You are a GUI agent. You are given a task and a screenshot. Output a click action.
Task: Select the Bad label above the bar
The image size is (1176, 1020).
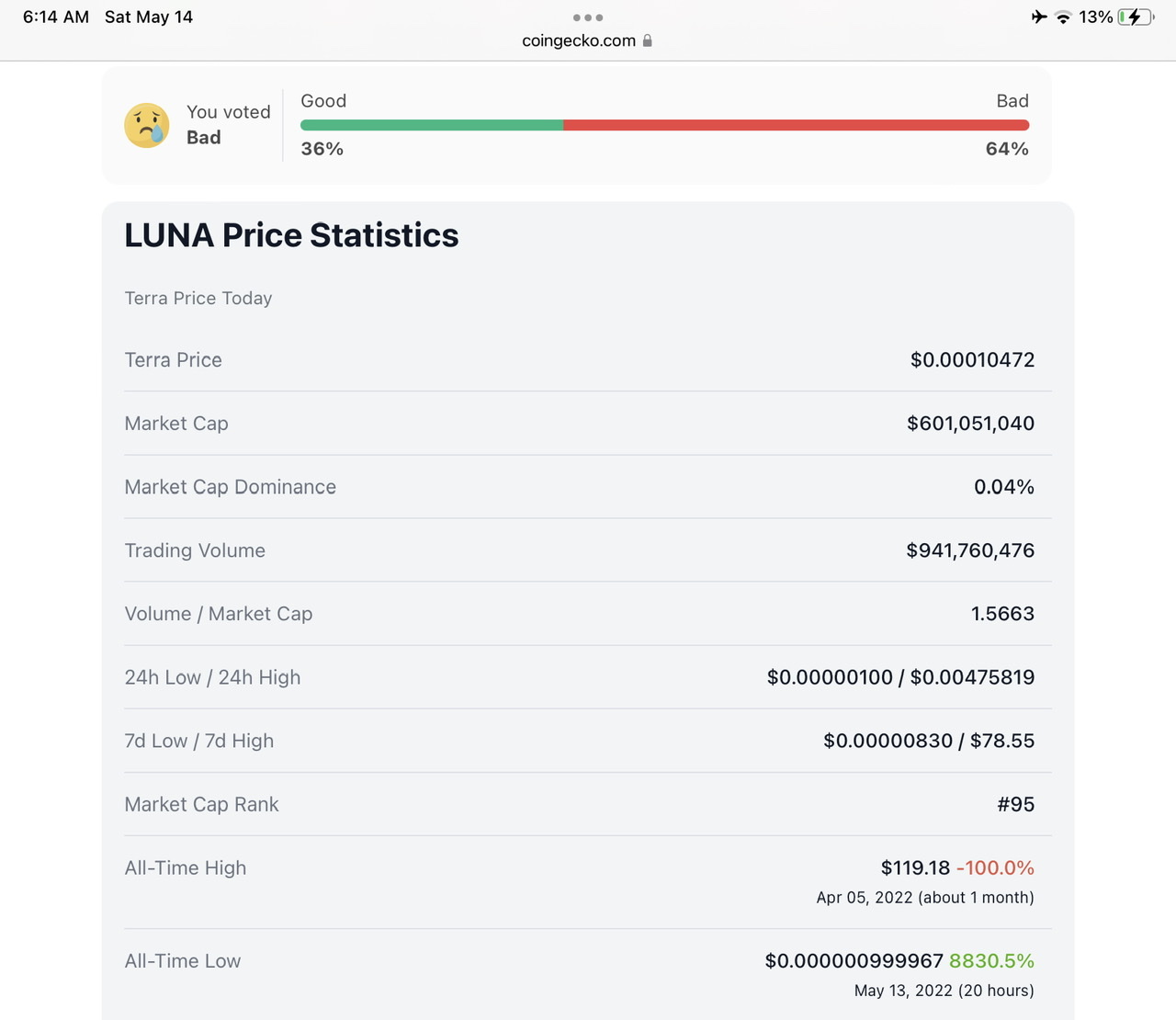1012,101
